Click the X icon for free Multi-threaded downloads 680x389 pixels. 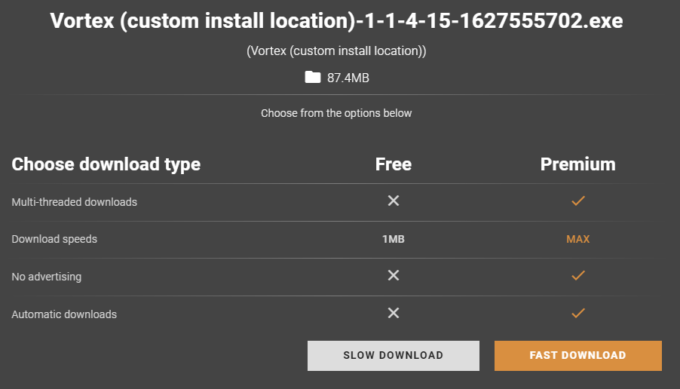click(393, 201)
